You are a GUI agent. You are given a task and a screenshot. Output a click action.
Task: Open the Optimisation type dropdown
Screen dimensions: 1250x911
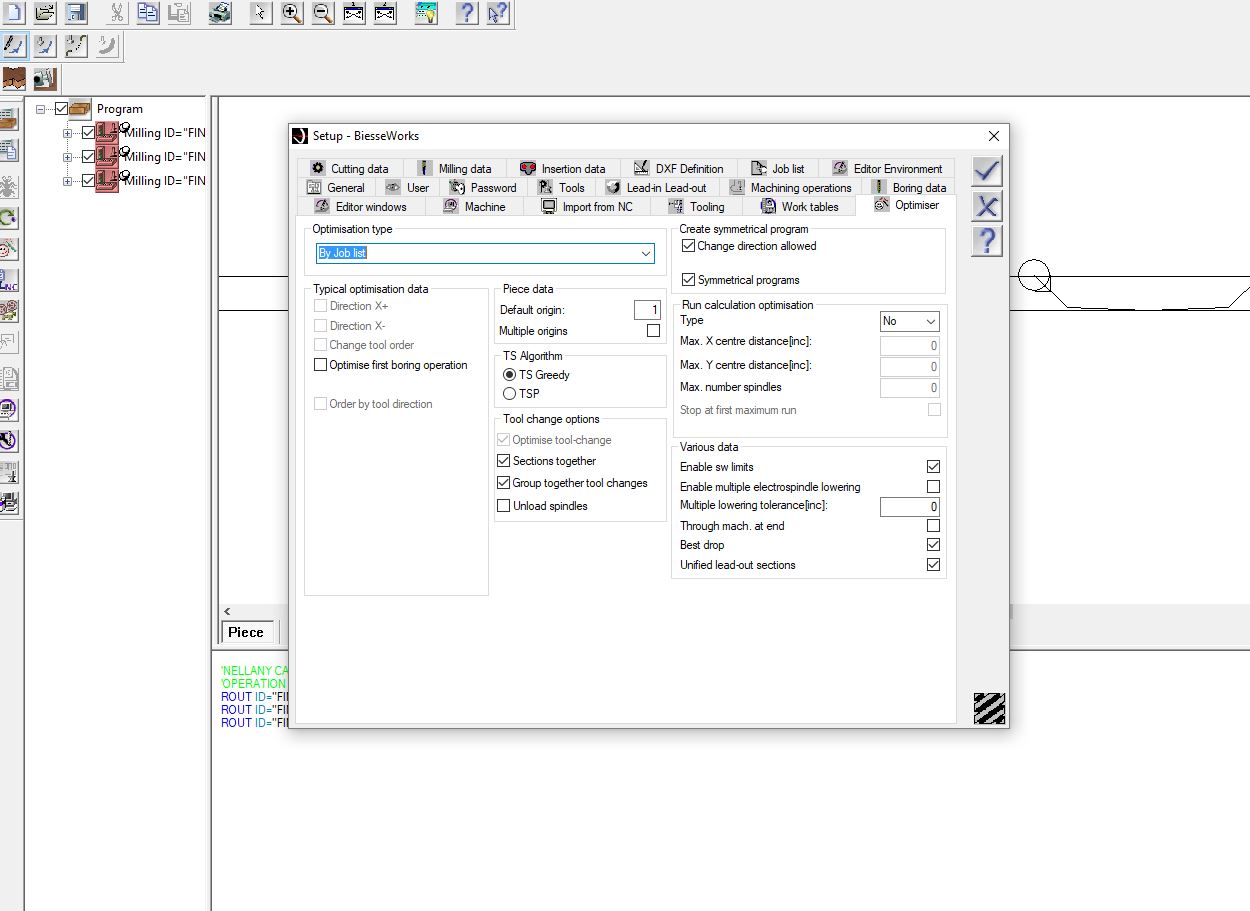pos(645,254)
